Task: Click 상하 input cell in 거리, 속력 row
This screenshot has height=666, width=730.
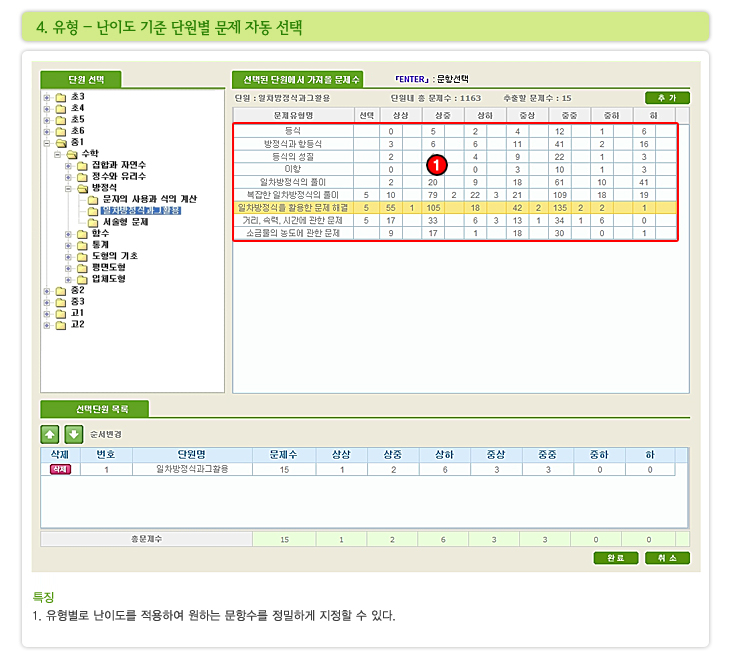Action: point(496,221)
